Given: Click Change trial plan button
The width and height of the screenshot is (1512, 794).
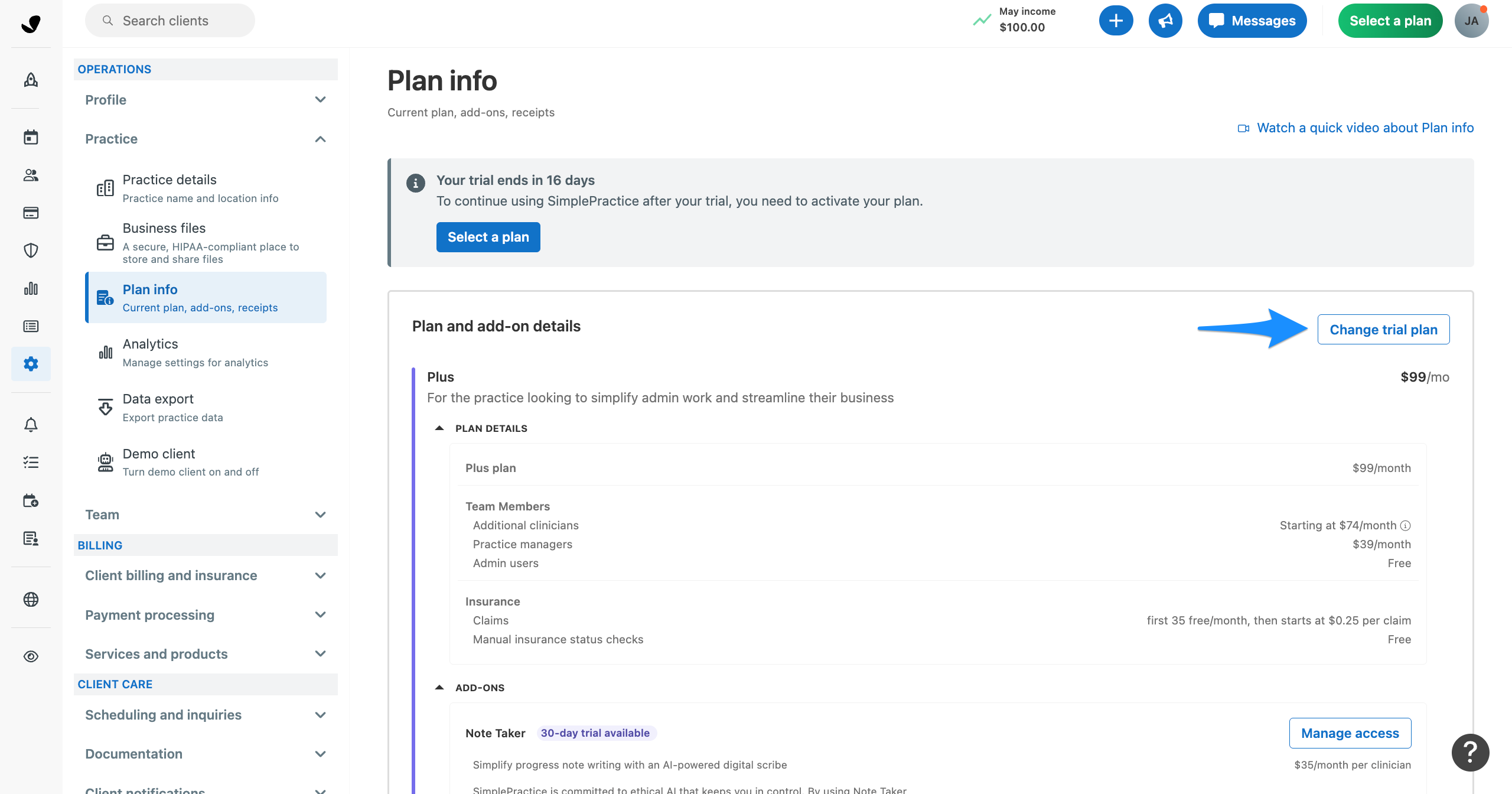Looking at the screenshot, I should 1383,330.
